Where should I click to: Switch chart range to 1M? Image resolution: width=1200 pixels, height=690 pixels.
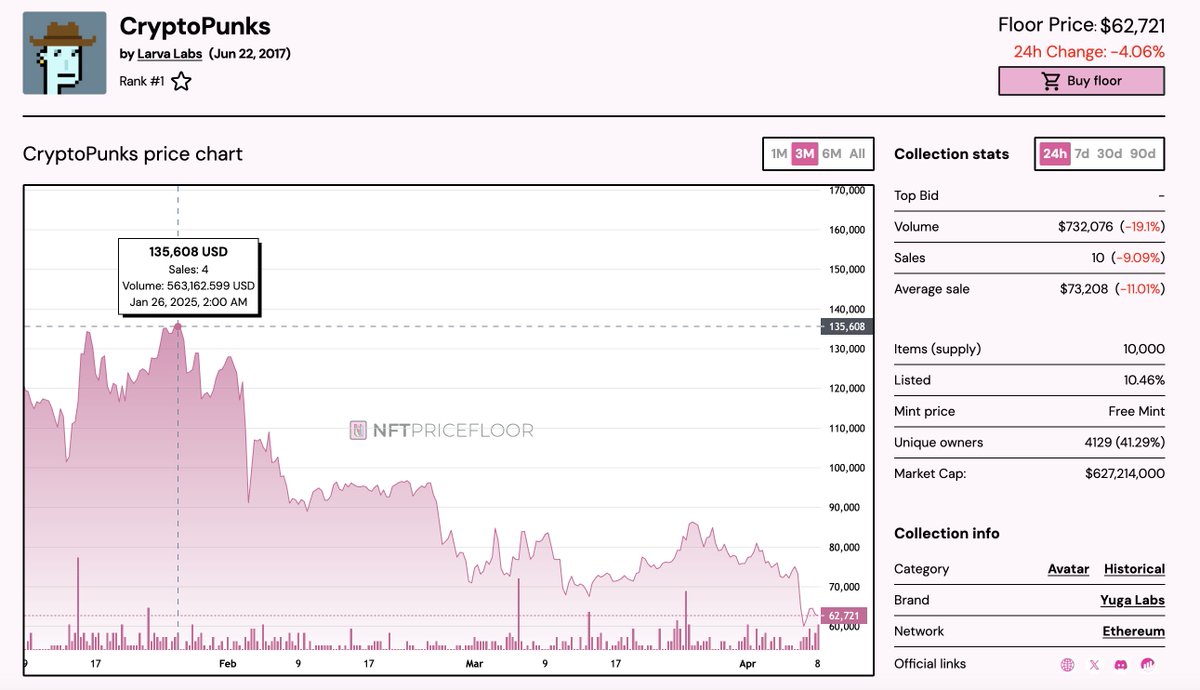tap(778, 154)
